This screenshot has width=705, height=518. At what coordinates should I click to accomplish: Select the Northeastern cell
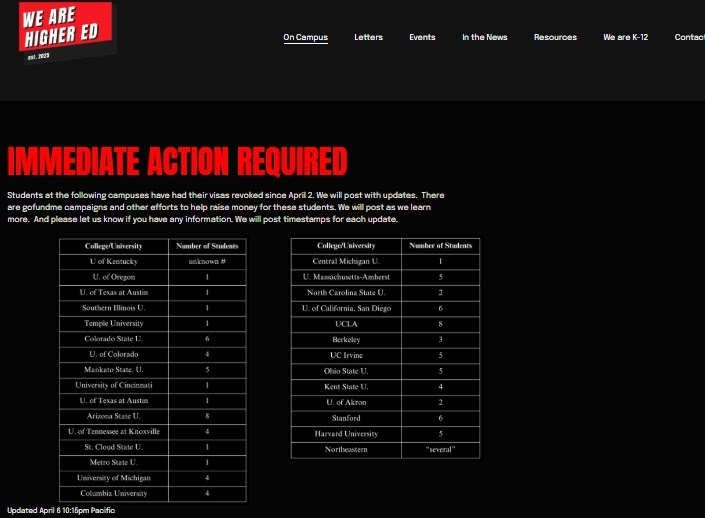(346, 450)
